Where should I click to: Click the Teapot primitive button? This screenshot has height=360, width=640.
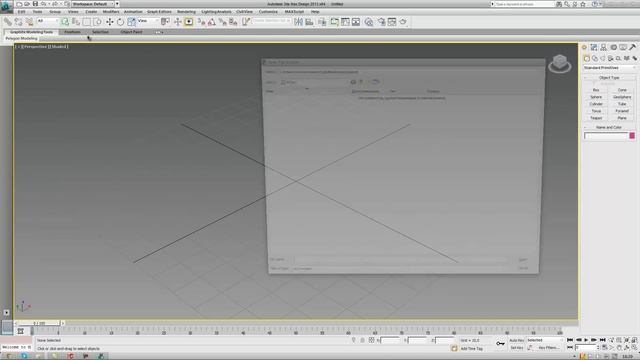pos(596,118)
